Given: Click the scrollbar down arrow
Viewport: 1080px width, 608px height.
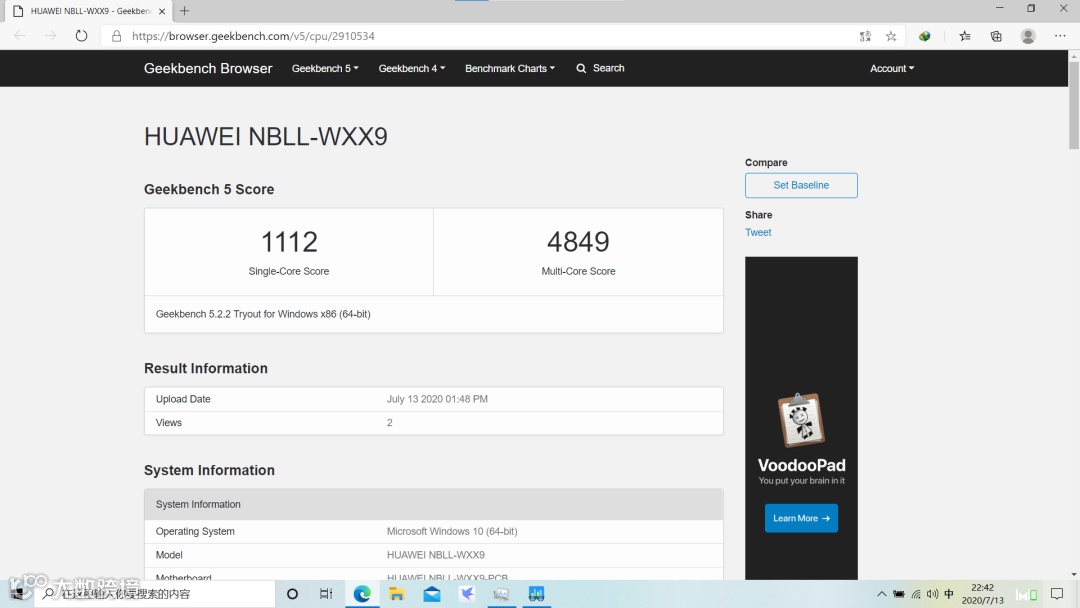Looking at the screenshot, I should click(1074, 574).
